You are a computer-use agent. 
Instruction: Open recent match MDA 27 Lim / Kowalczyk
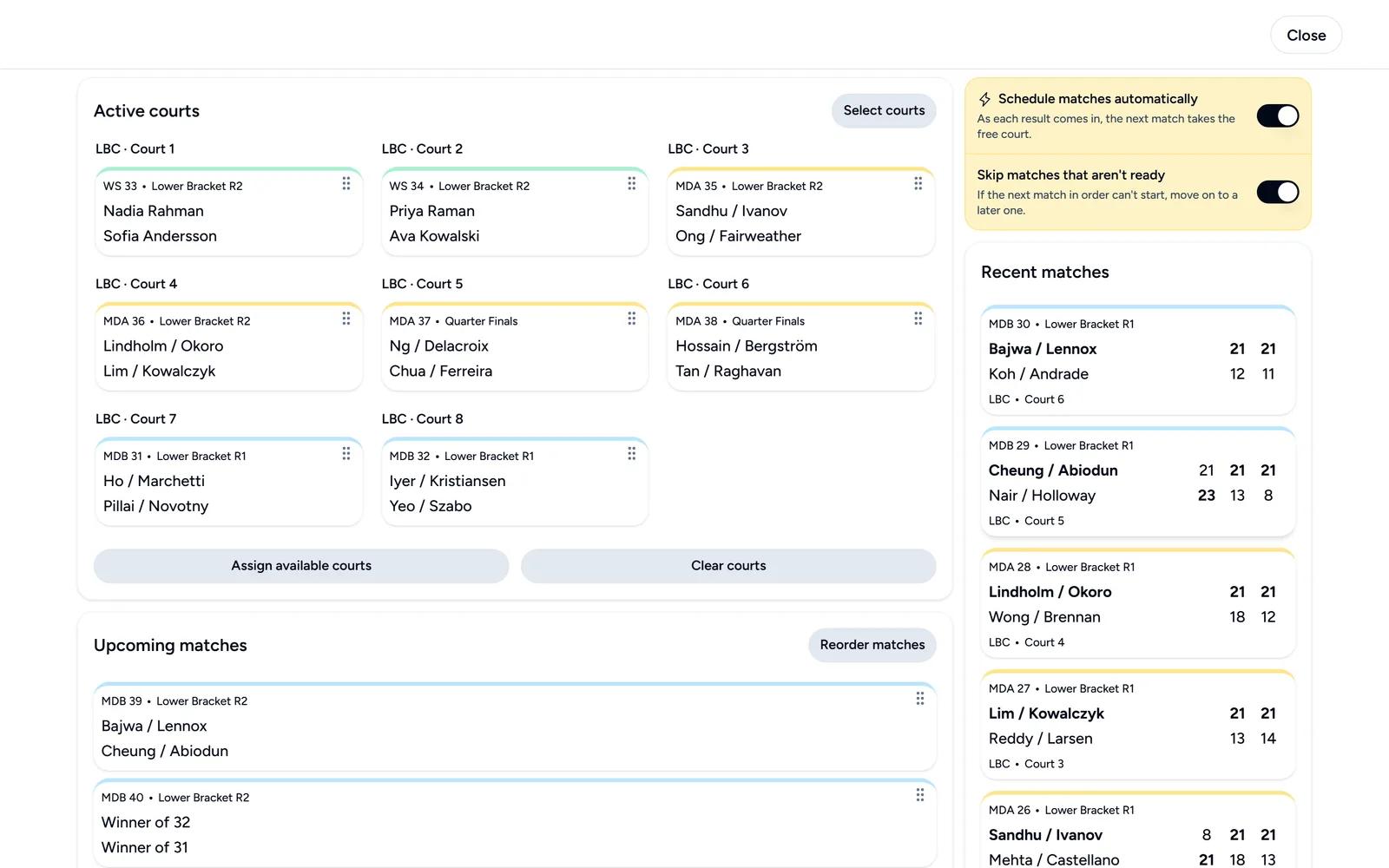[x=1138, y=724]
